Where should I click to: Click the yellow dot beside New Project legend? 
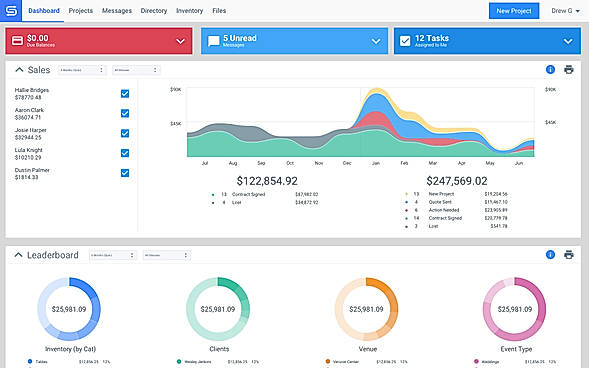tap(406, 194)
